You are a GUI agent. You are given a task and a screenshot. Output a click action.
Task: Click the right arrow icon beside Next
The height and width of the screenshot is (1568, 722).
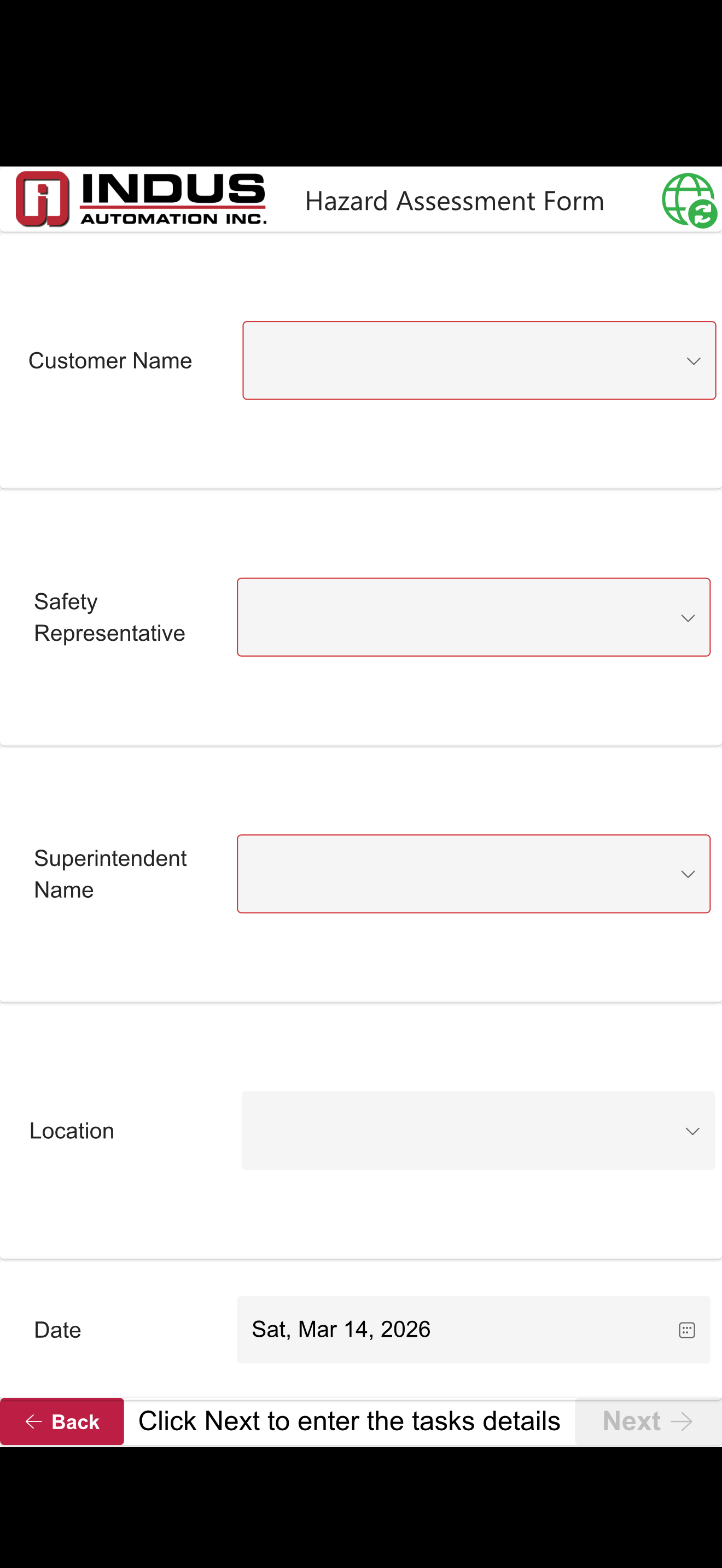681,1422
